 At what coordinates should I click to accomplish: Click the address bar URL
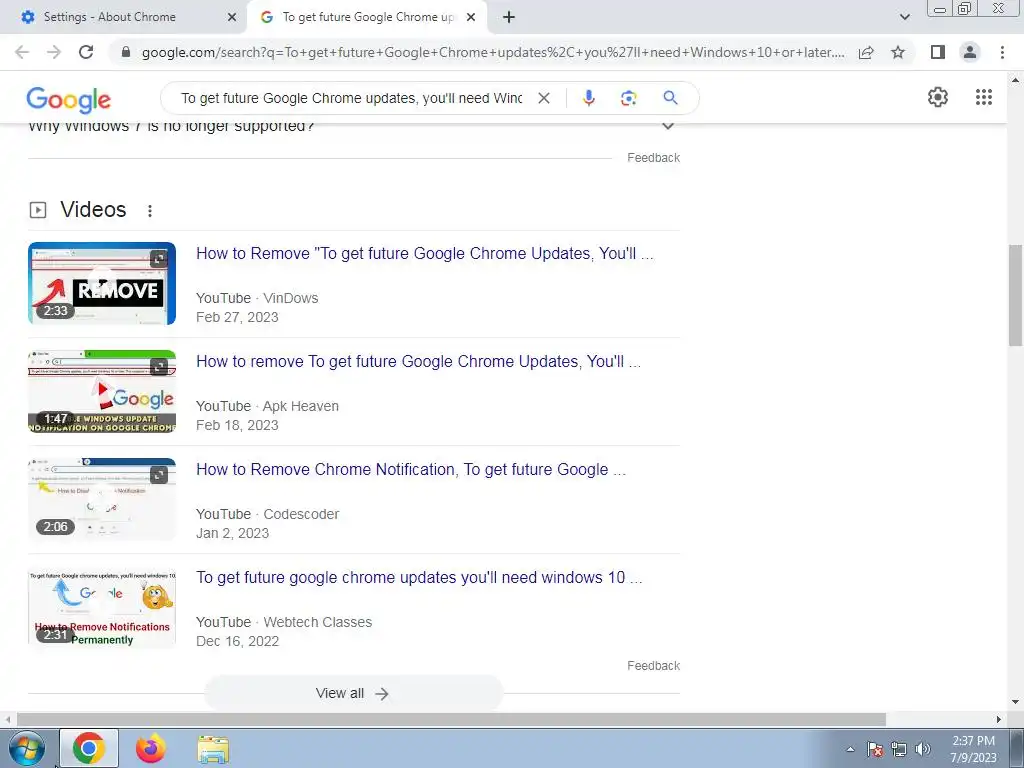(493, 52)
